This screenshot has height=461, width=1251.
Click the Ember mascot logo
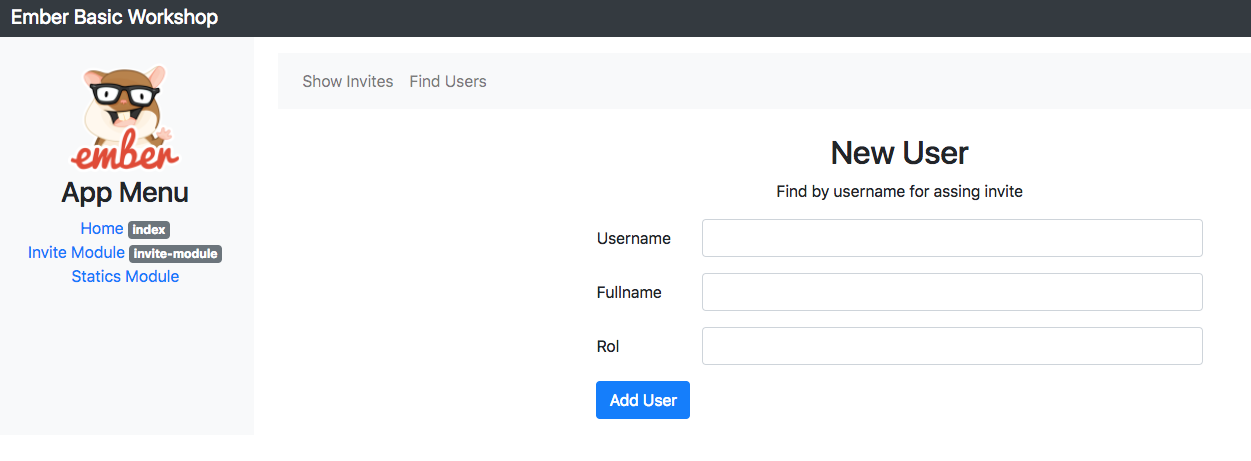pos(125,118)
